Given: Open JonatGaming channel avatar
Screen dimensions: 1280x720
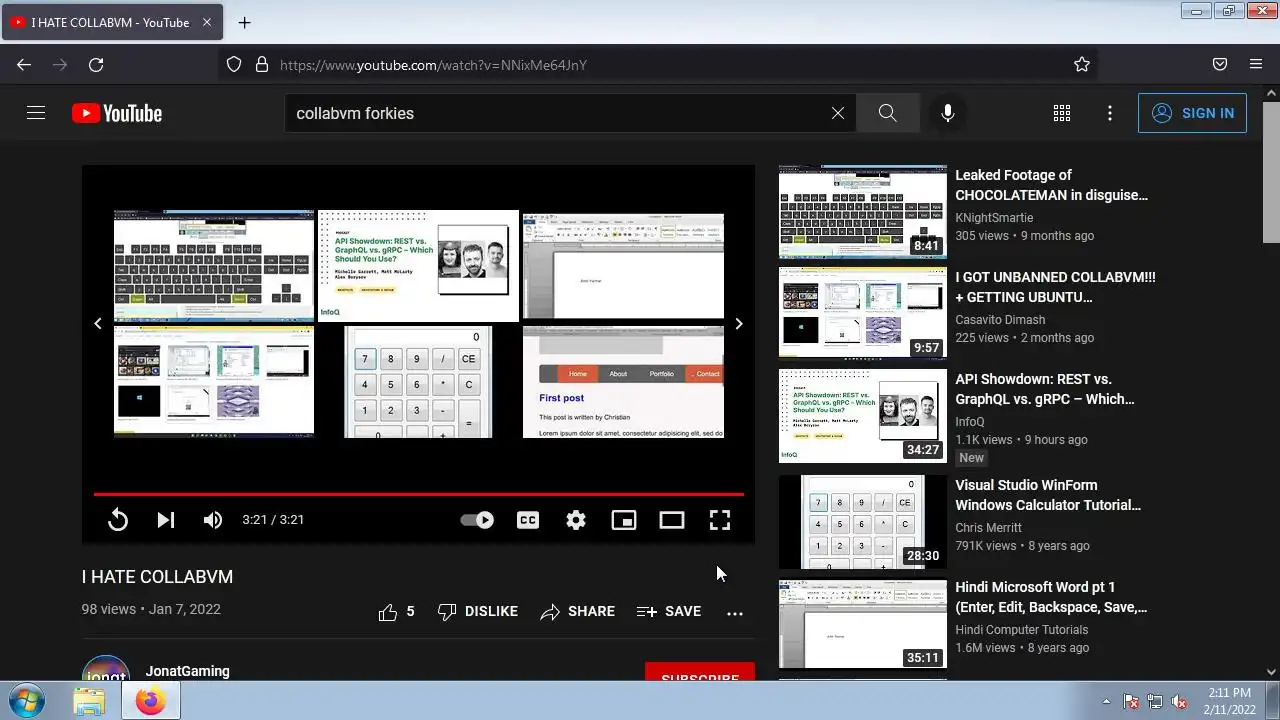Looking at the screenshot, I should pos(106,668).
